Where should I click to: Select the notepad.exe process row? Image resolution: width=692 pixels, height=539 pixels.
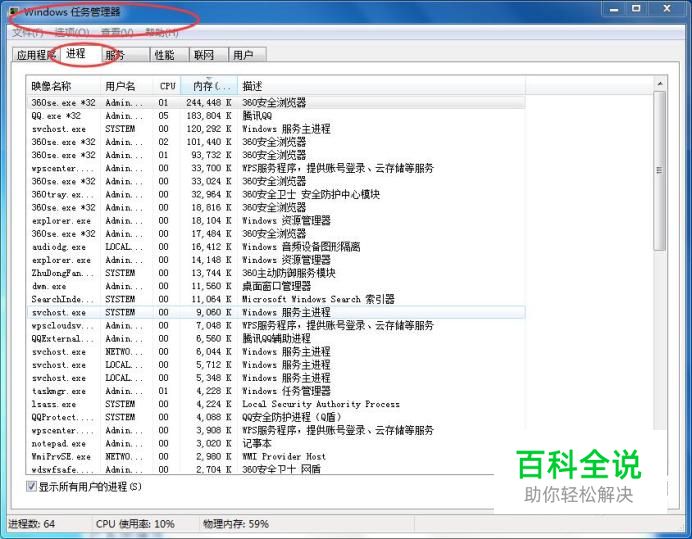click(276, 443)
